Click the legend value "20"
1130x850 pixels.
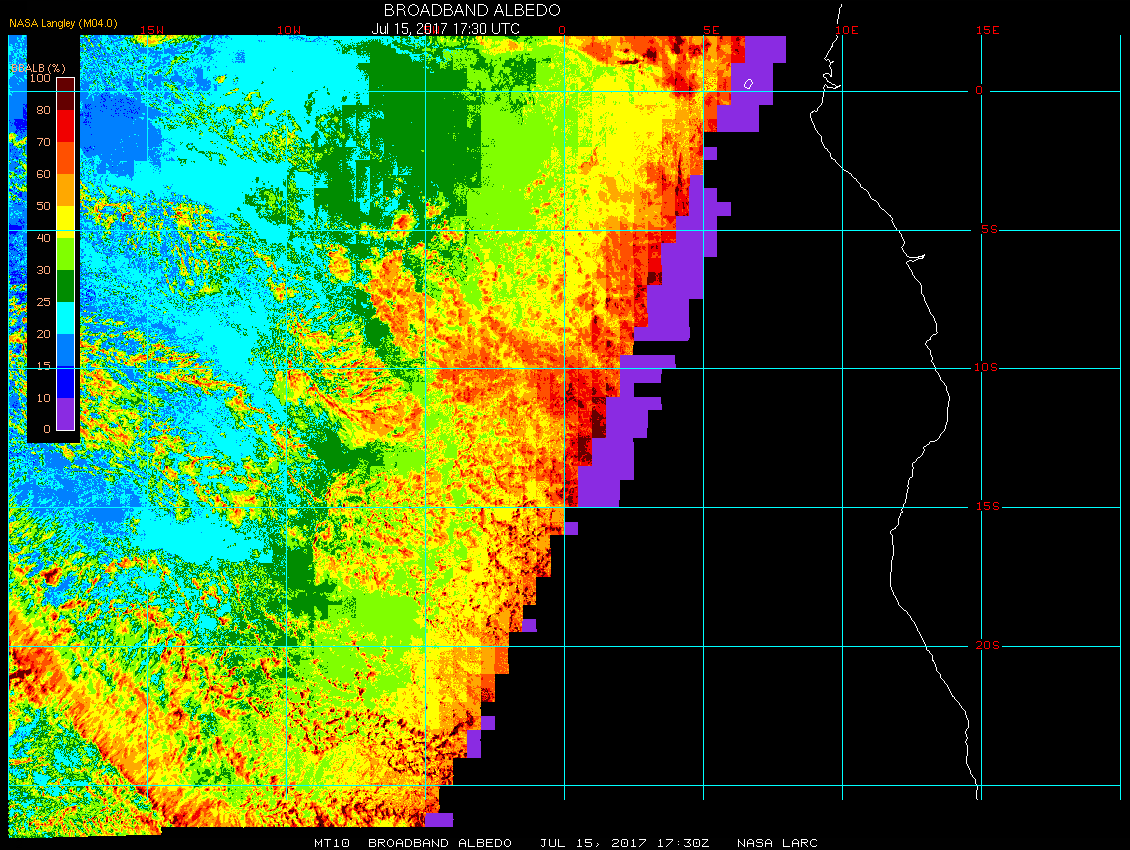[x=44, y=335]
